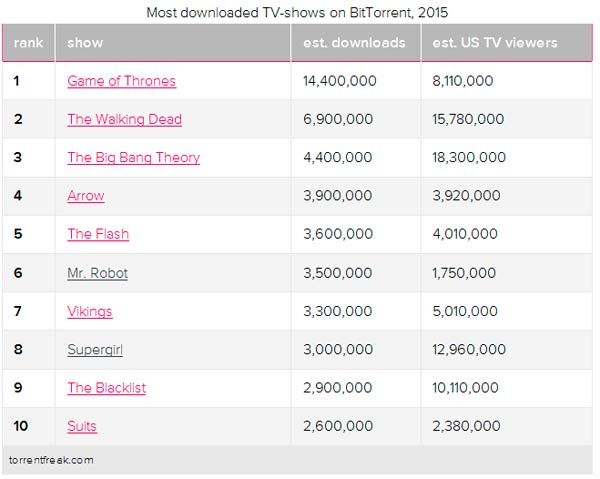Click the Suits show link
Viewport: 600px width, 479px height.
click(x=82, y=426)
